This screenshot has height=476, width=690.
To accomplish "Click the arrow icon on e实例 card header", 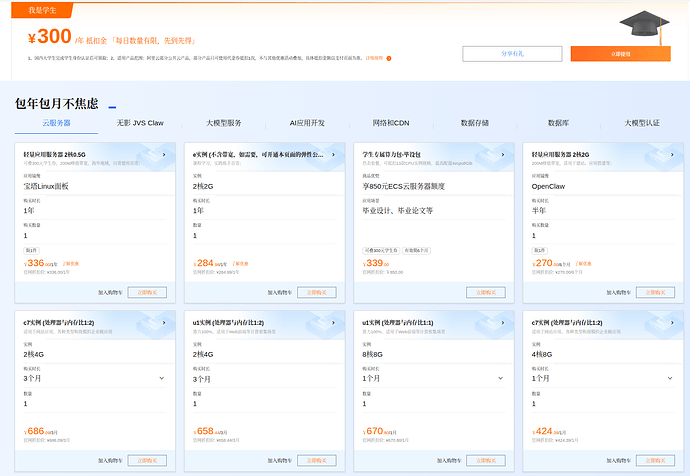I will click(x=333, y=154).
